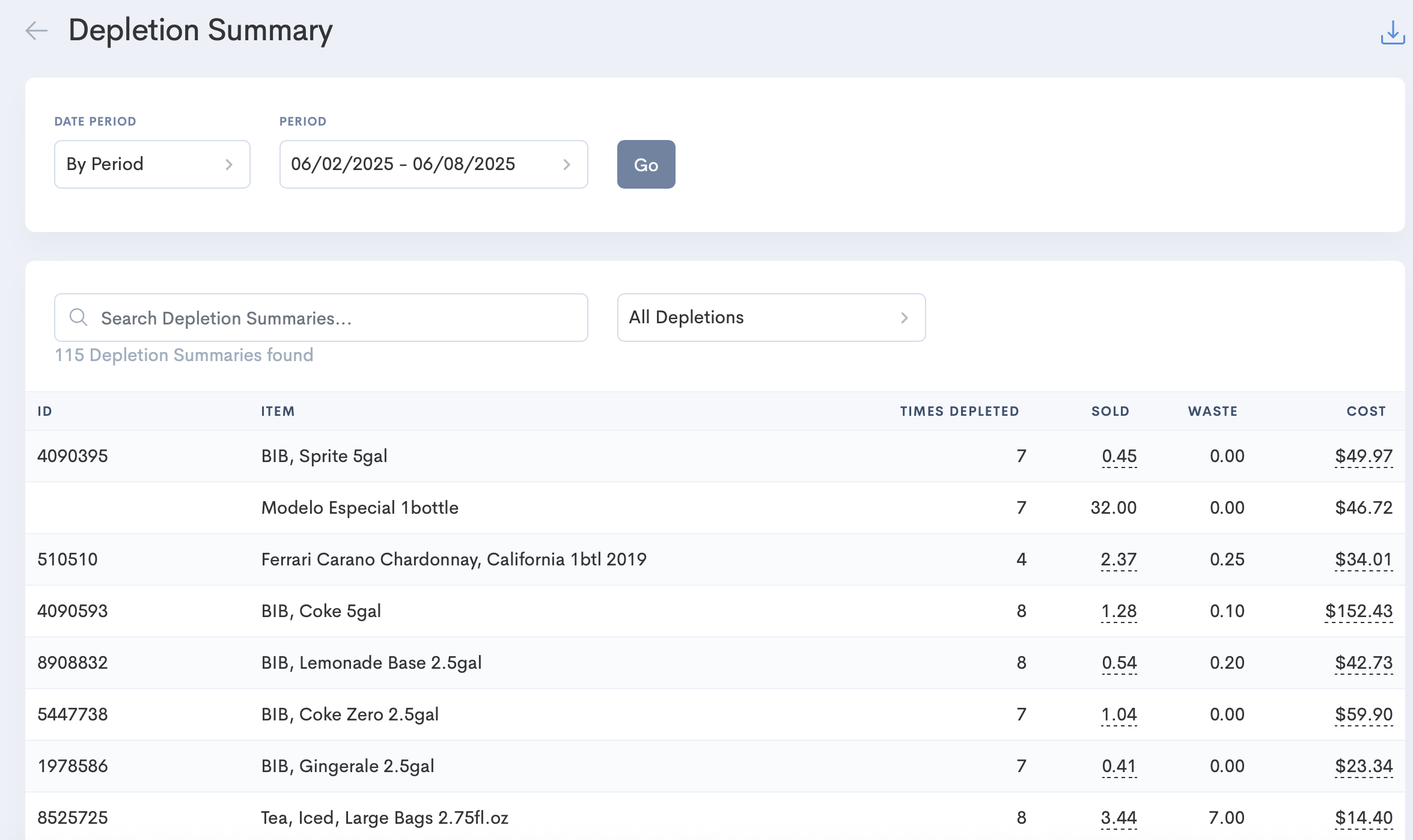Click the 115 Depletion Summaries found text

point(184,355)
